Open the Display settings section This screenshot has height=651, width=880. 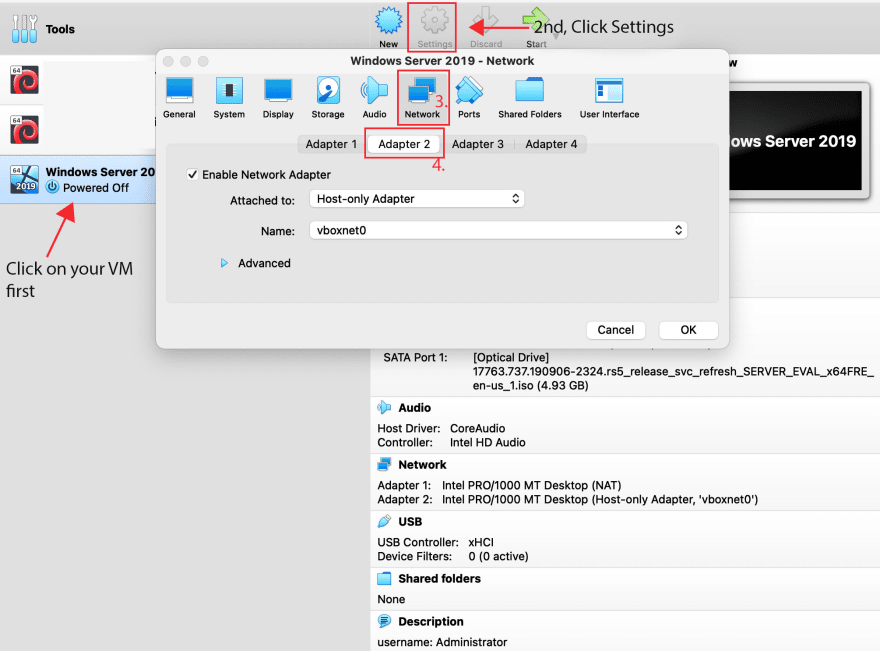[x=278, y=98]
